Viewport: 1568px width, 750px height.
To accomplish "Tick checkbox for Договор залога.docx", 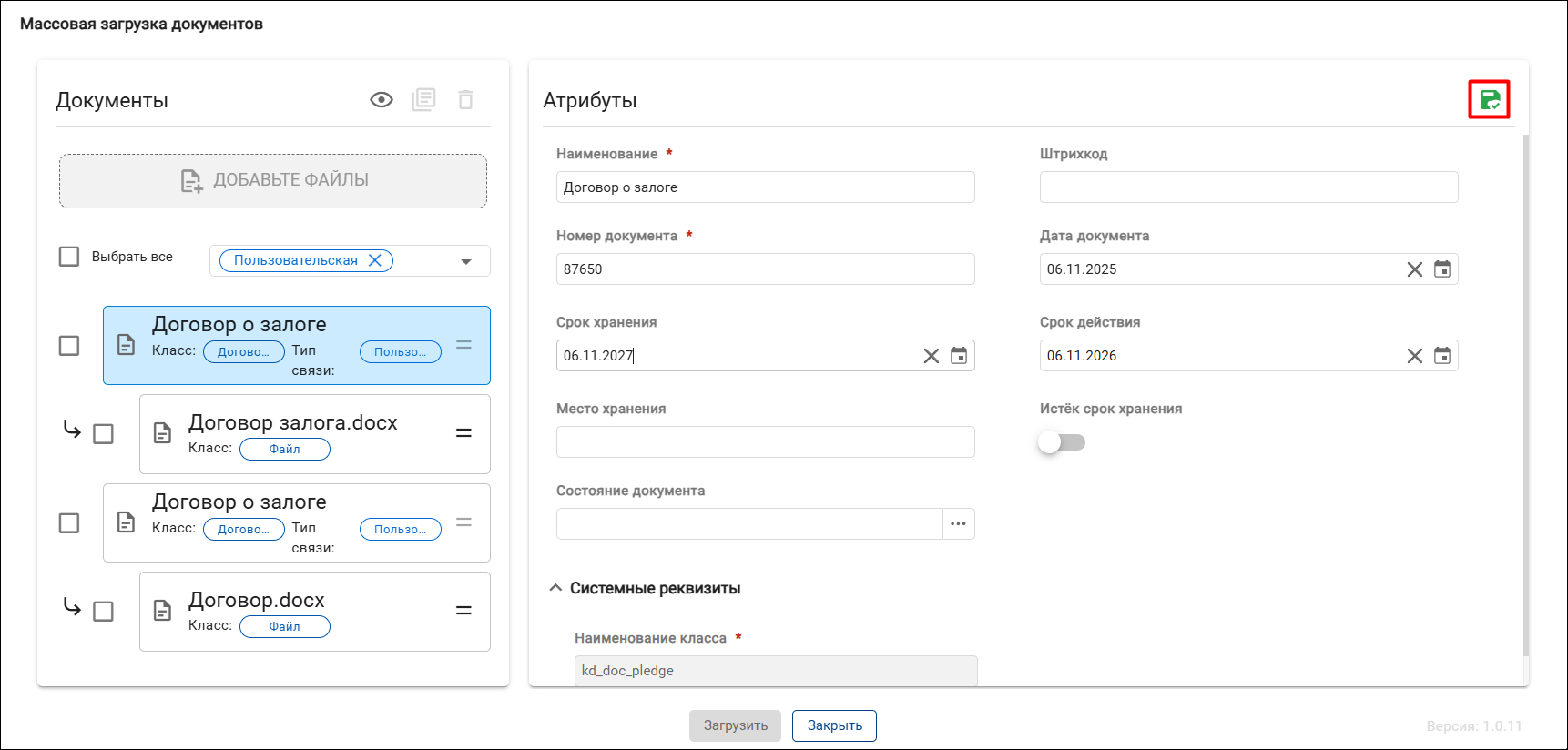I will tap(104, 434).
